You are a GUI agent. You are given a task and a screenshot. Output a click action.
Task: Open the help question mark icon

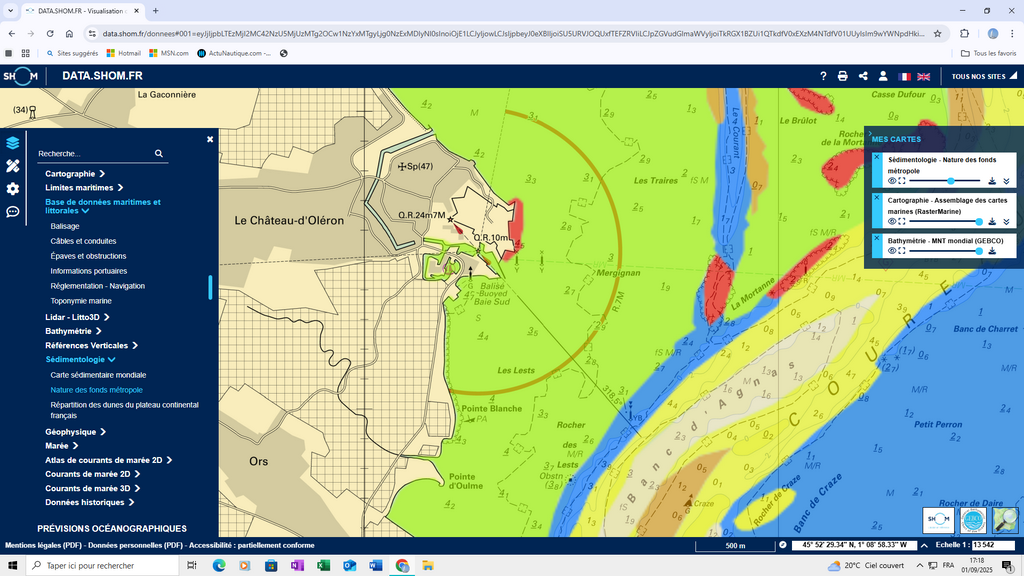[823, 76]
